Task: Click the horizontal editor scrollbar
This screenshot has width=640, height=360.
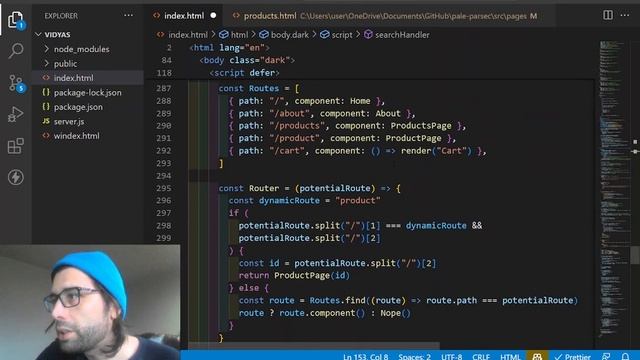Action: pyautogui.click(x=313, y=345)
